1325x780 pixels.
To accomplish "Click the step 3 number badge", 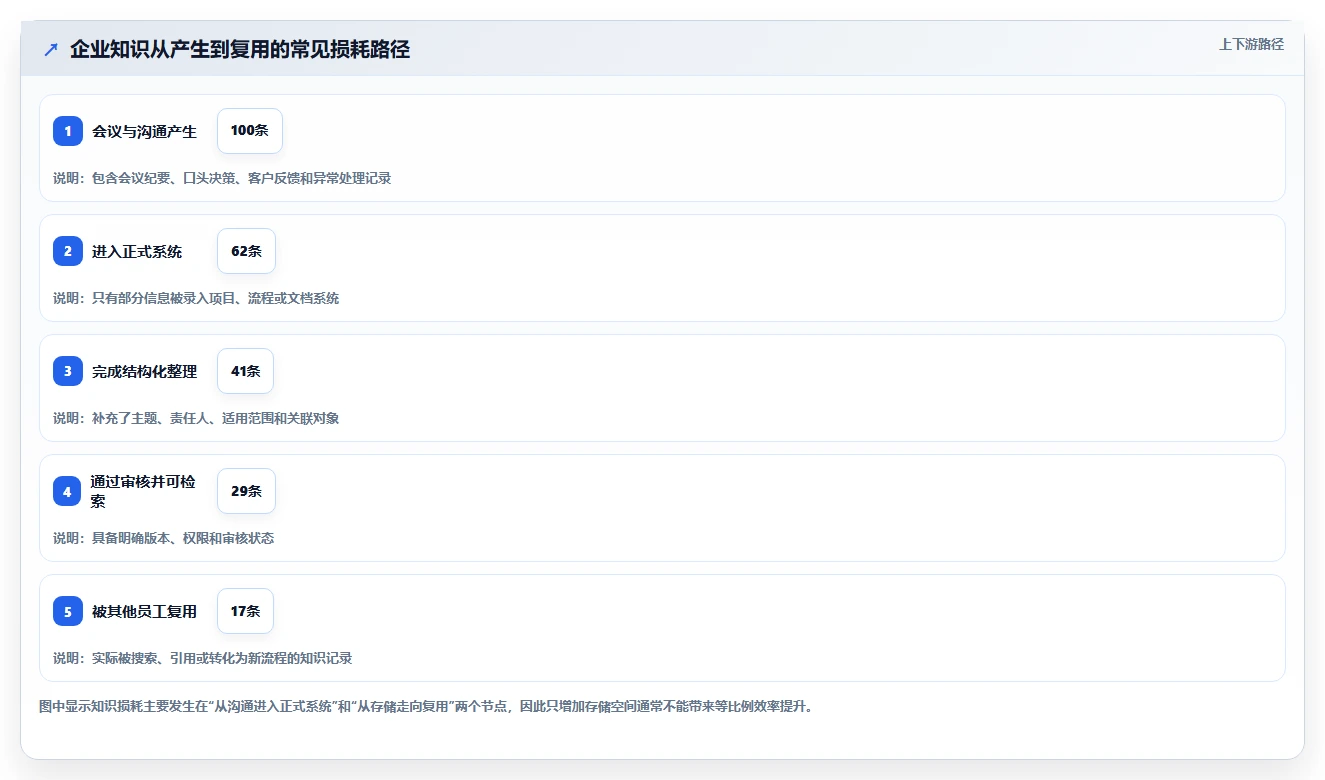I will 68,371.
